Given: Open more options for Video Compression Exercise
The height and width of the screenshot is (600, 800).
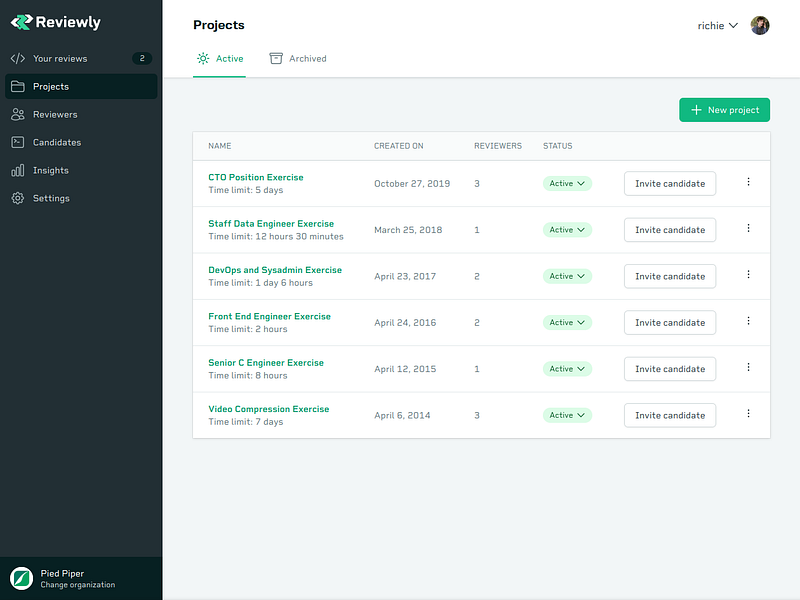Looking at the screenshot, I should 748,414.
